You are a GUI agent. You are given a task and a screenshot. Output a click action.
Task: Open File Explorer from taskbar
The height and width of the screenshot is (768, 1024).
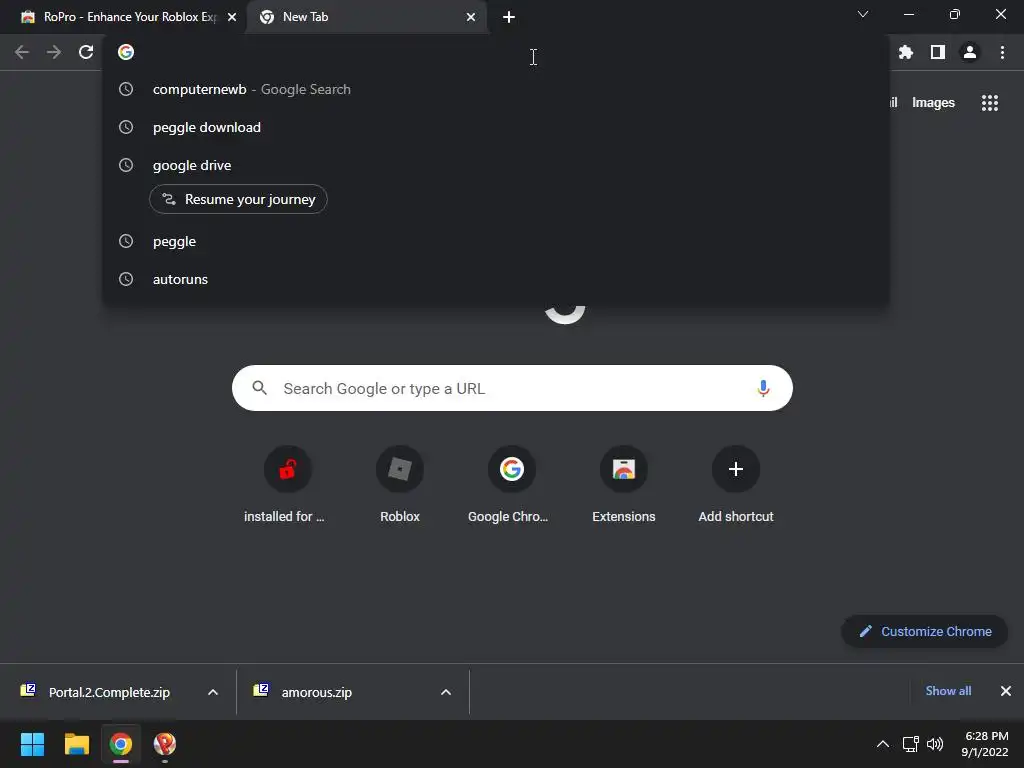coord(76,744)
